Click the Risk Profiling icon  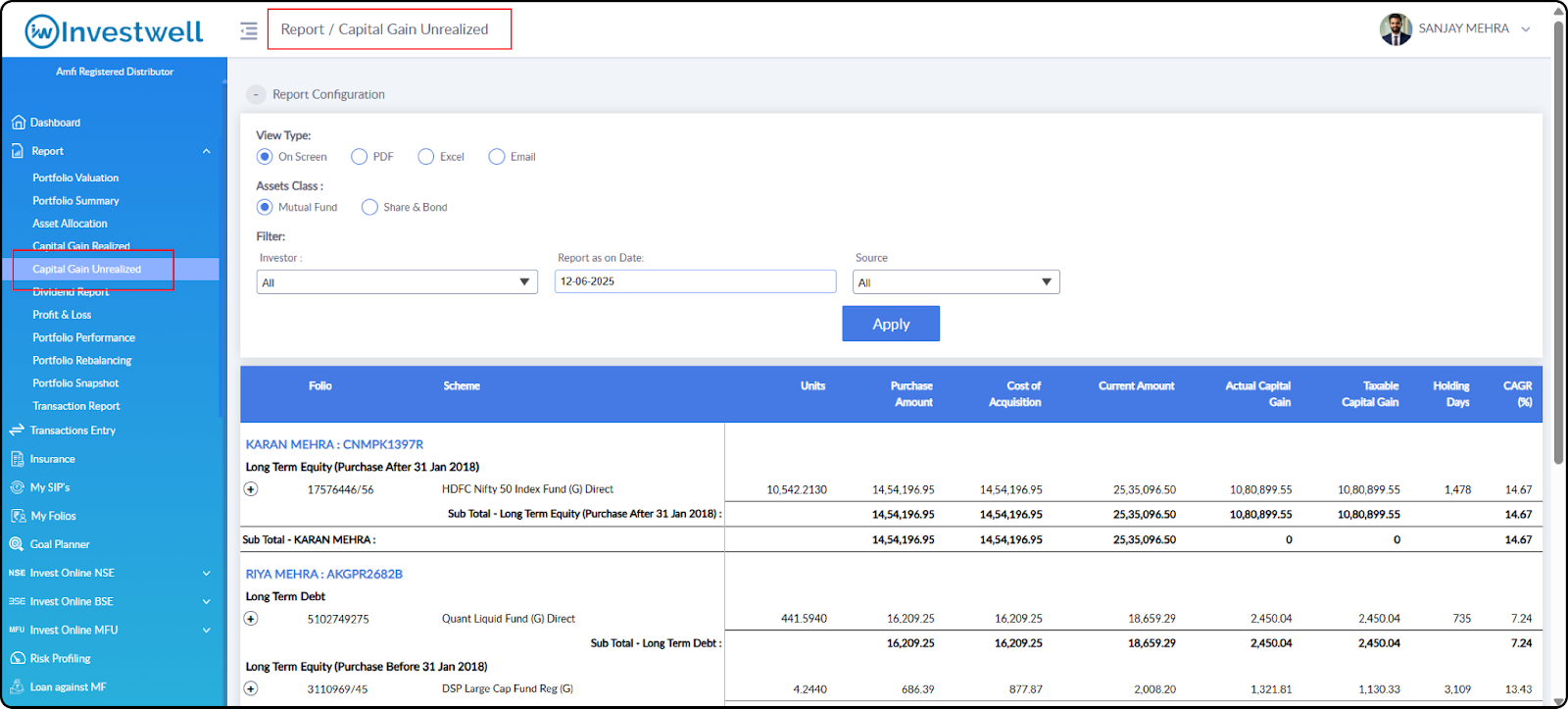tap(18, 658)
